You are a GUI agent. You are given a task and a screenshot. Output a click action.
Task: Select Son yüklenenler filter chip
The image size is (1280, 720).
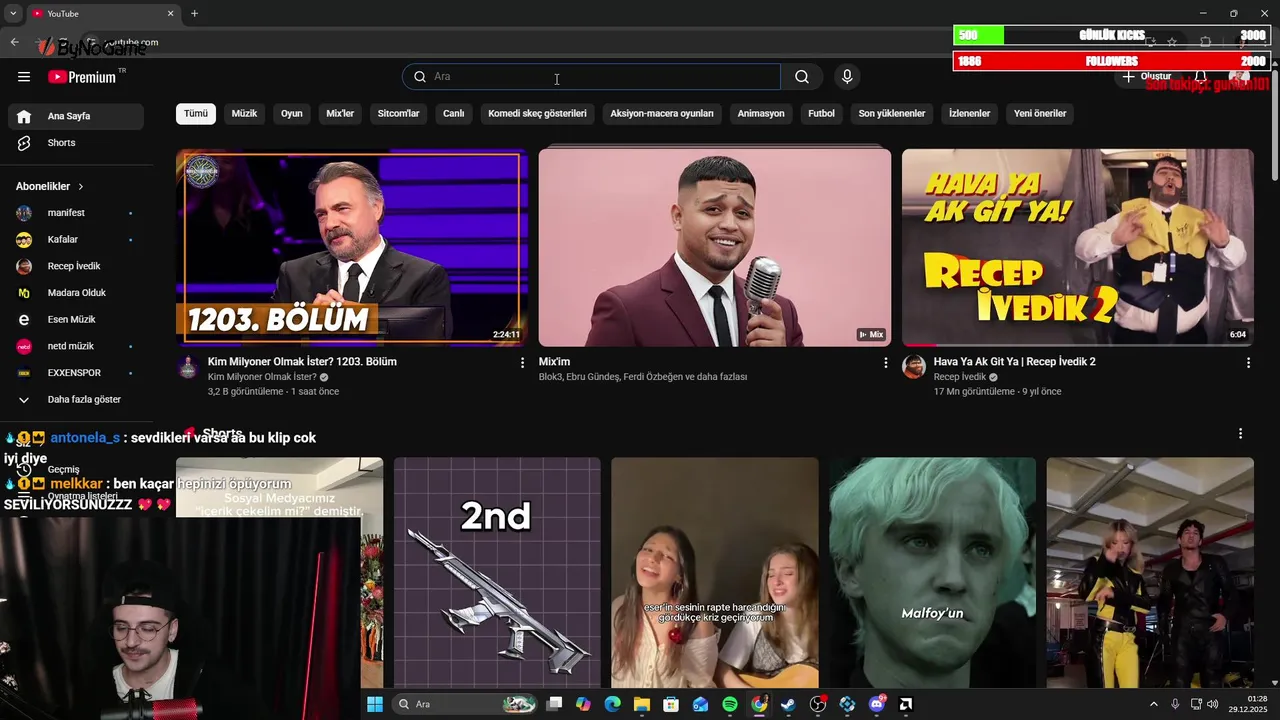coord(892,113)
